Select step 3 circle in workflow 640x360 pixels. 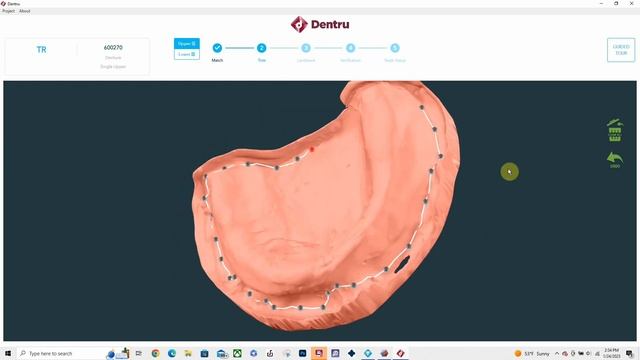[x=306, y=48]
